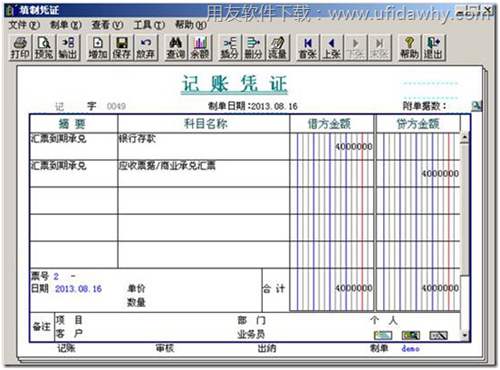Click 合计 credit total 4000000
Image resolution: width=500 pixels, height=370 pixels.
(440, 288)
